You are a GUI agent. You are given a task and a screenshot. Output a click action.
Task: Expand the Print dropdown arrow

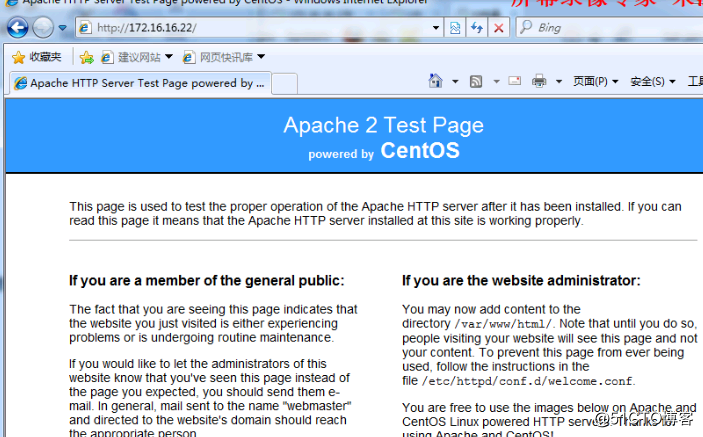pos(559,82)
